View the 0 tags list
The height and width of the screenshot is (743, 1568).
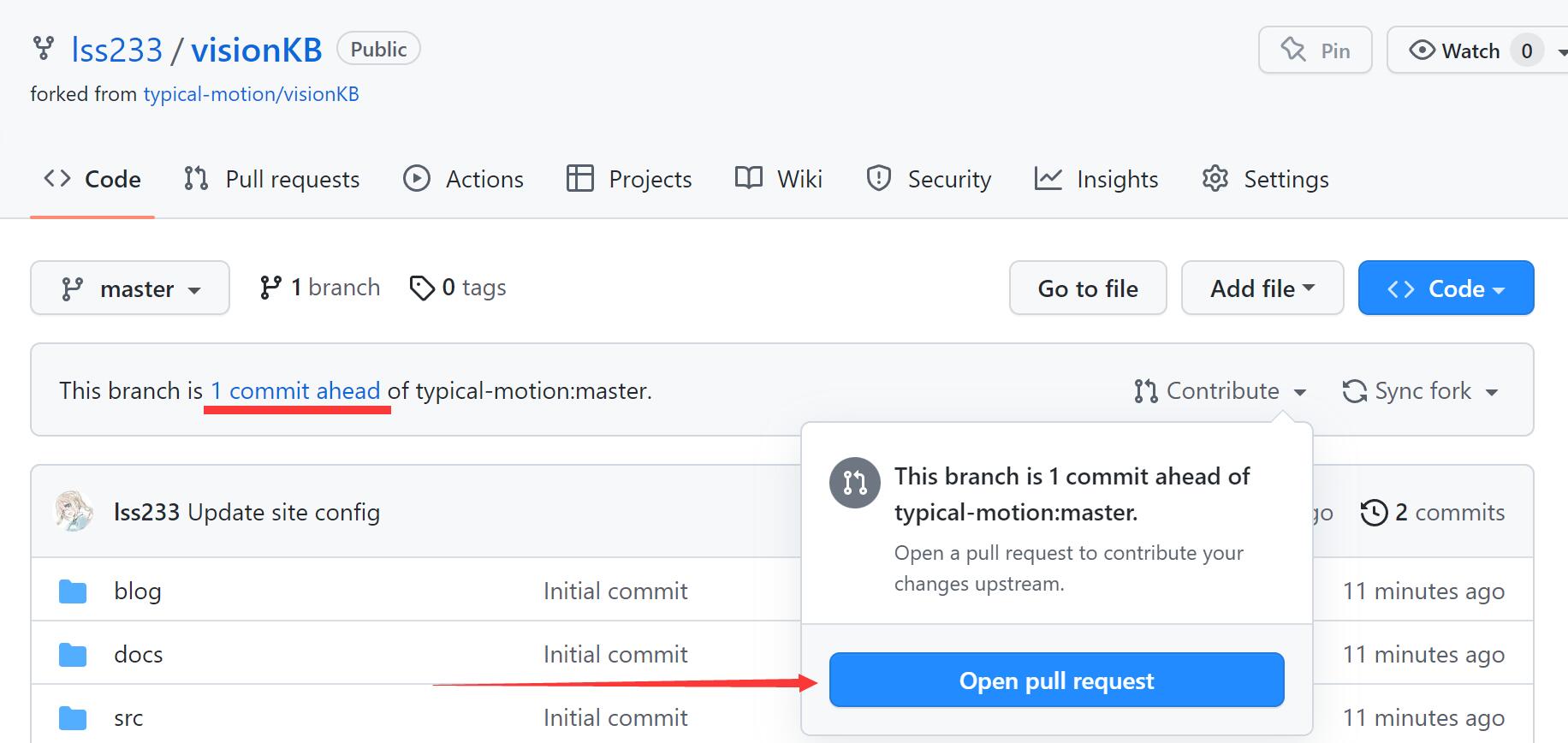pos(458,288)
